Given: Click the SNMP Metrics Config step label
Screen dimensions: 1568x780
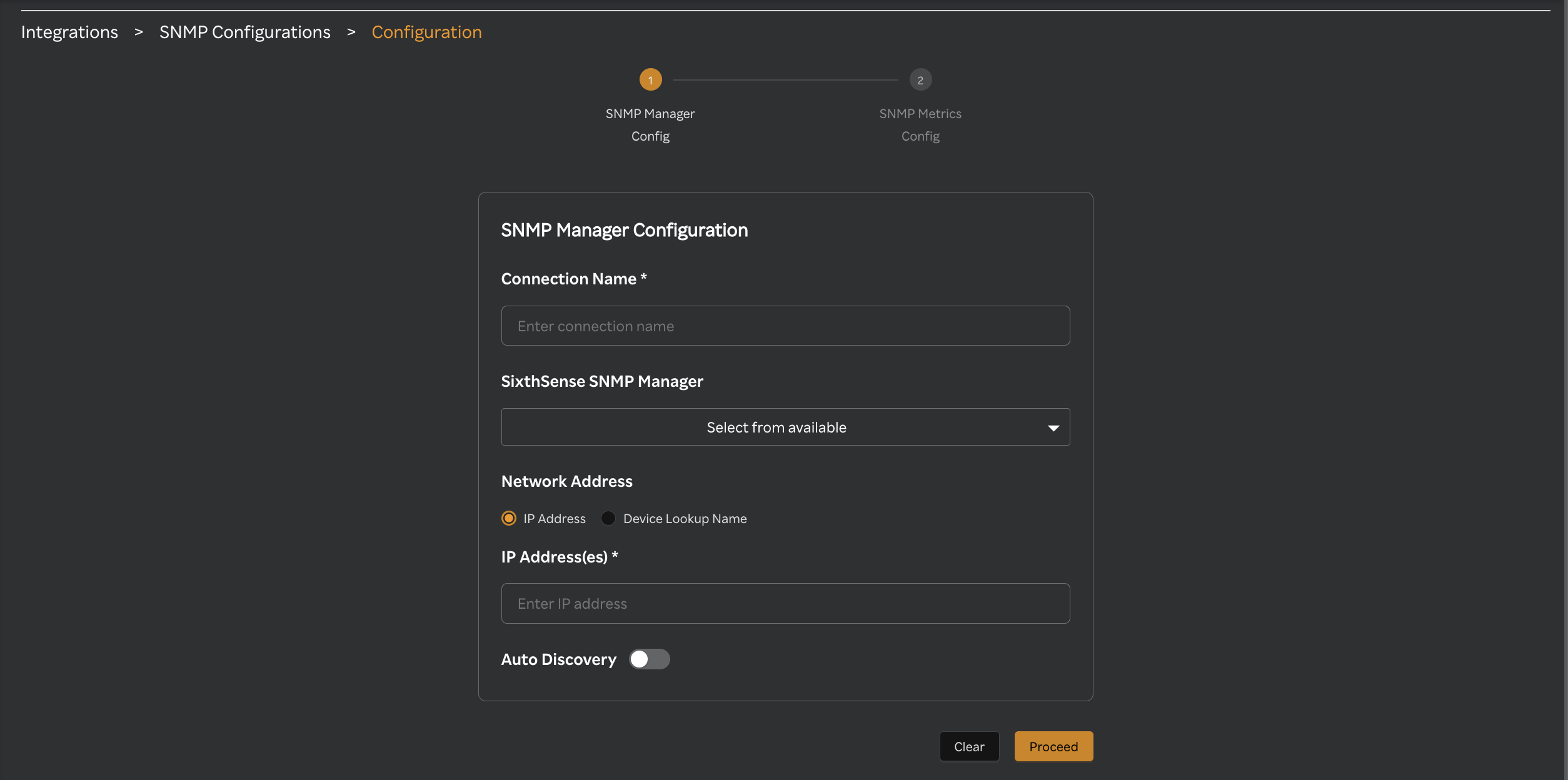Looking at the screenshot, I should [920, 124].
